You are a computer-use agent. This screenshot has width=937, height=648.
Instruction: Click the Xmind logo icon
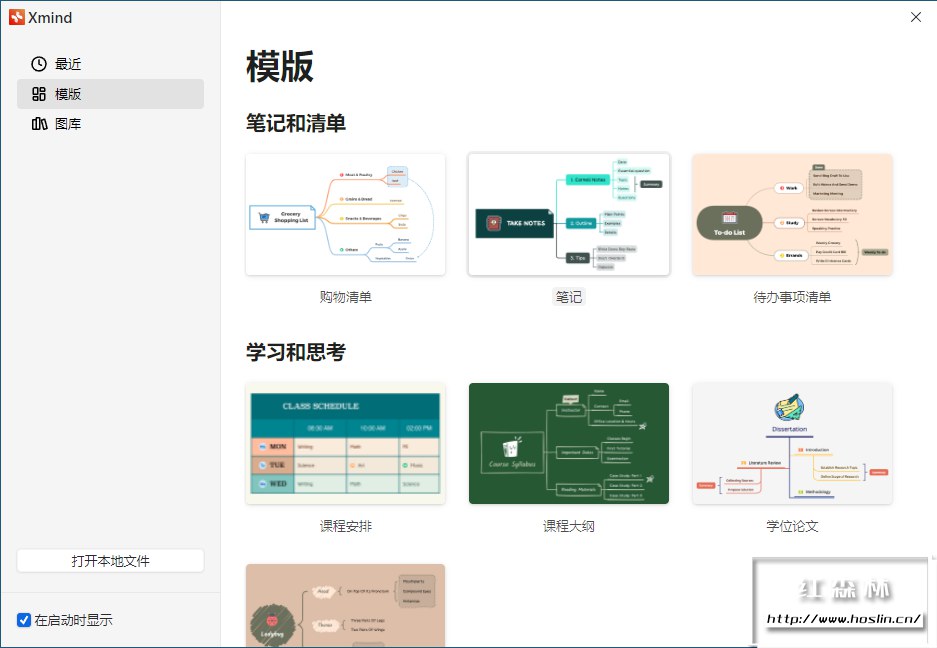pos(17,17)
